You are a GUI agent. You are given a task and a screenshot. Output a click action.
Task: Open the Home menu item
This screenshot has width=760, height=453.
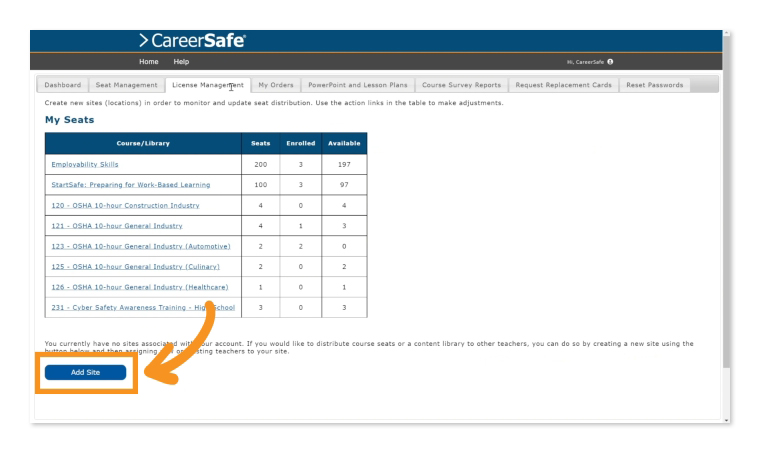click(149, 62)
